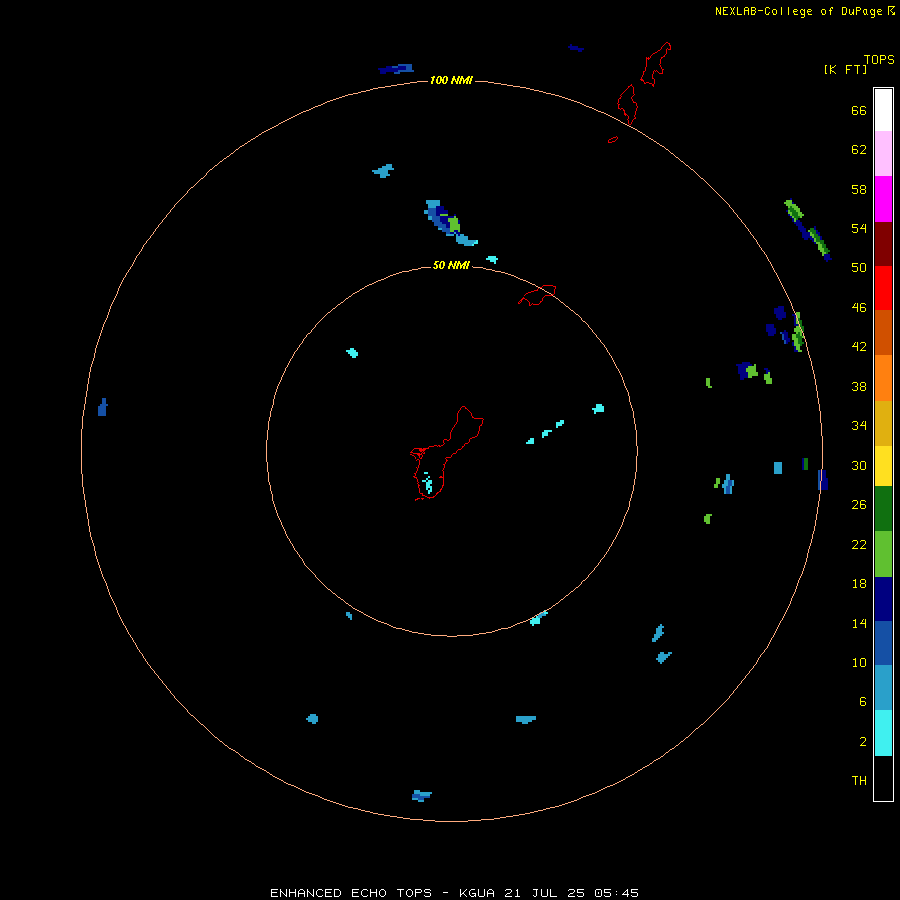Click the large echo cluster north of 50 NMI label
The image size is (900, 900).
pyautogui.click(x=449, y=223)
